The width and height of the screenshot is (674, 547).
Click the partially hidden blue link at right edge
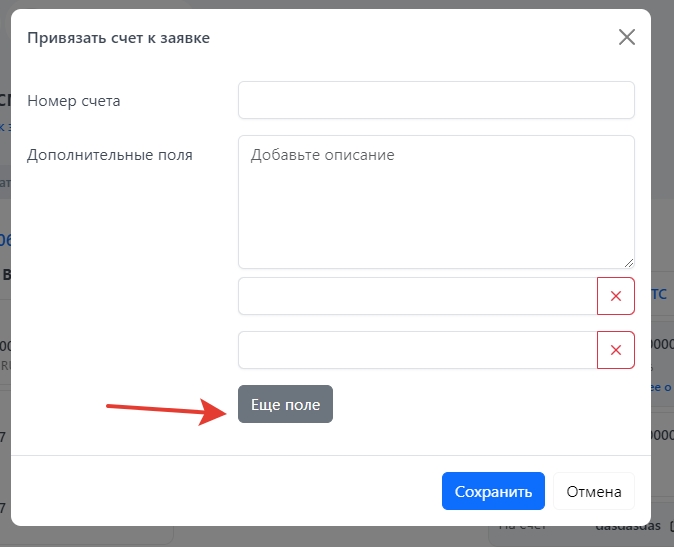[x=662, y=387]
